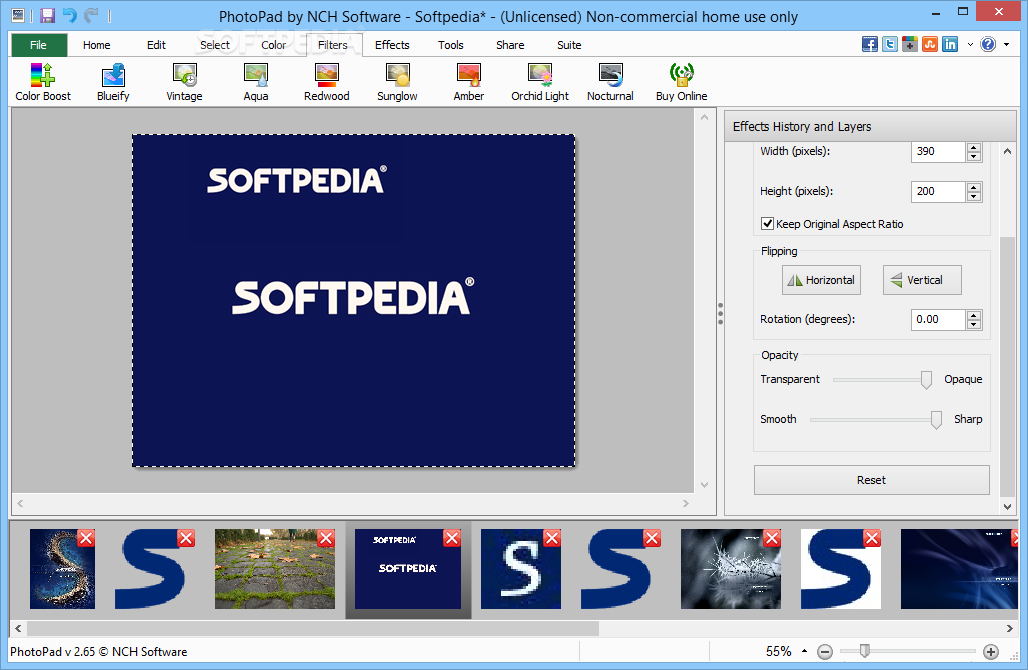Apply the Redwood filter
This screenshot has height=670, width=1028.
click(326, 82)
